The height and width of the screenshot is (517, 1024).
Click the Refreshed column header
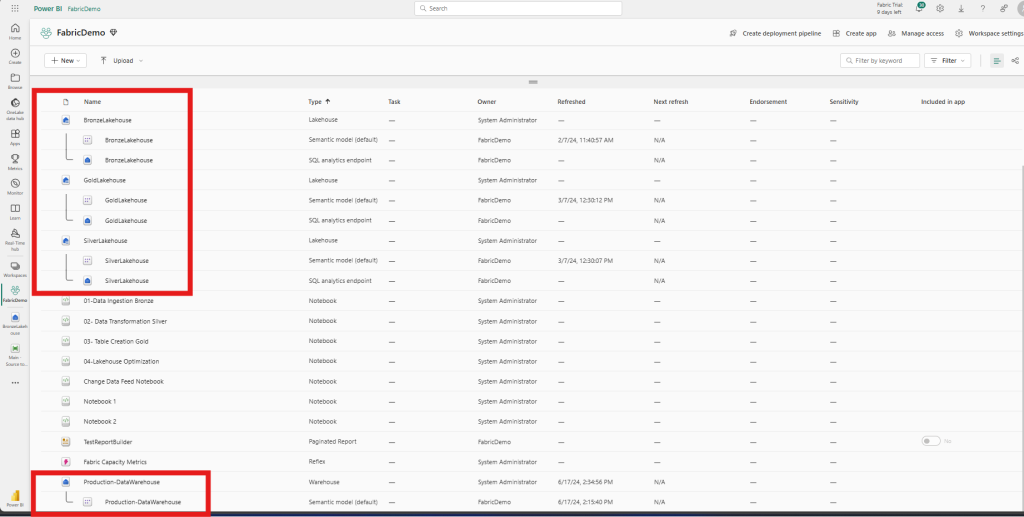(571, 102)
